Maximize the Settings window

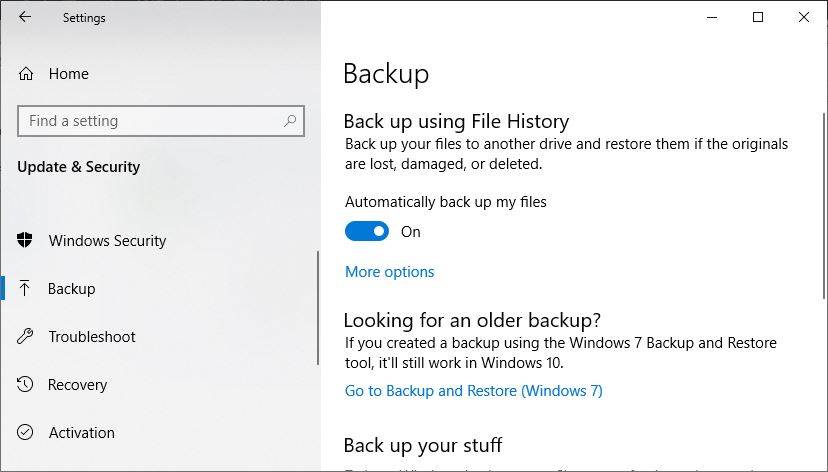(758, 17)
